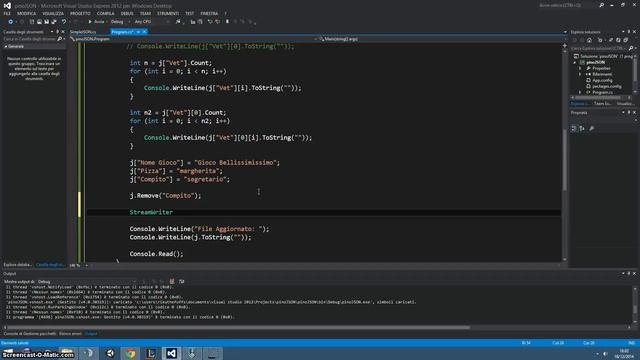
Task: Open the PROGETTO menu
Action: [x=80, y=13]
